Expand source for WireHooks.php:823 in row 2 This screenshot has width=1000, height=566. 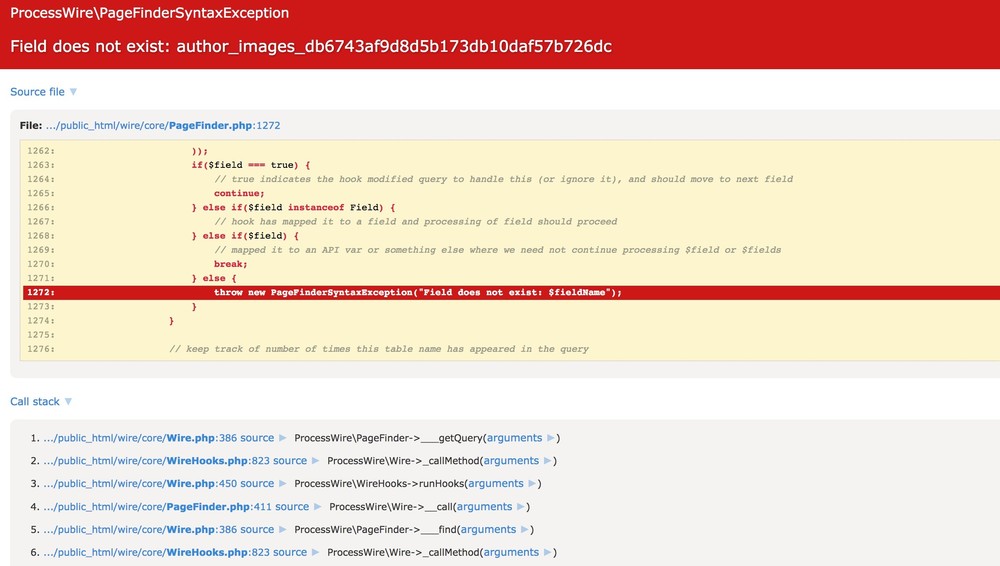[290, 461]
